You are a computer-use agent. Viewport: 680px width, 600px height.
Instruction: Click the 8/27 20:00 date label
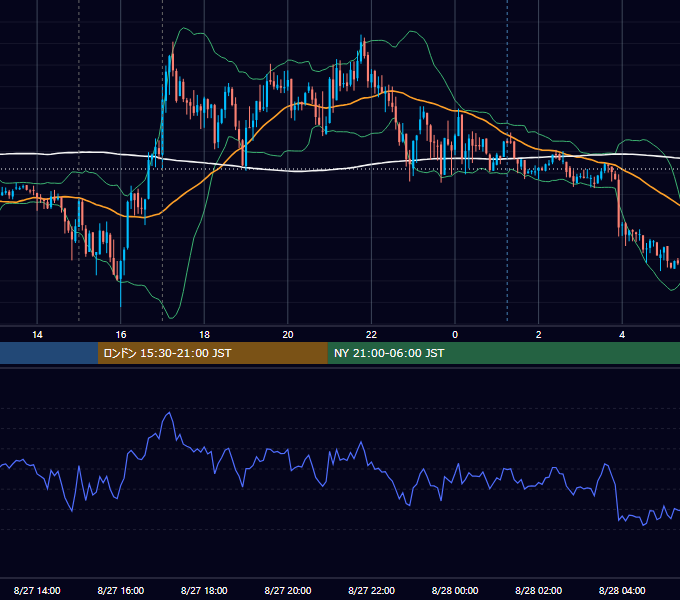pyautogui.click(x=288, y=590)
